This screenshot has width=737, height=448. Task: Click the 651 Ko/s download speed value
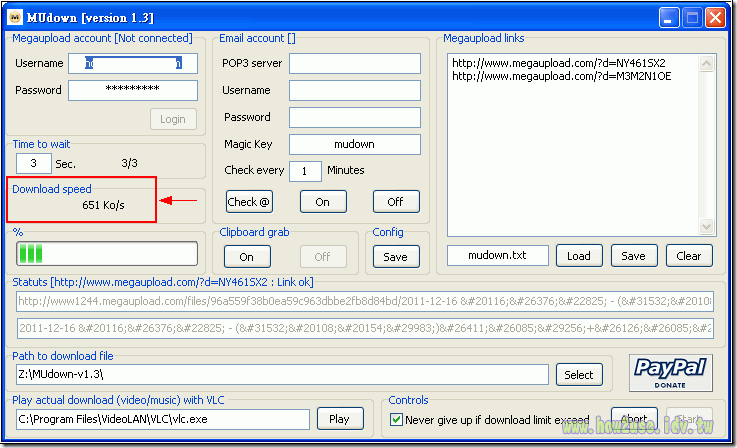point(103,205)
